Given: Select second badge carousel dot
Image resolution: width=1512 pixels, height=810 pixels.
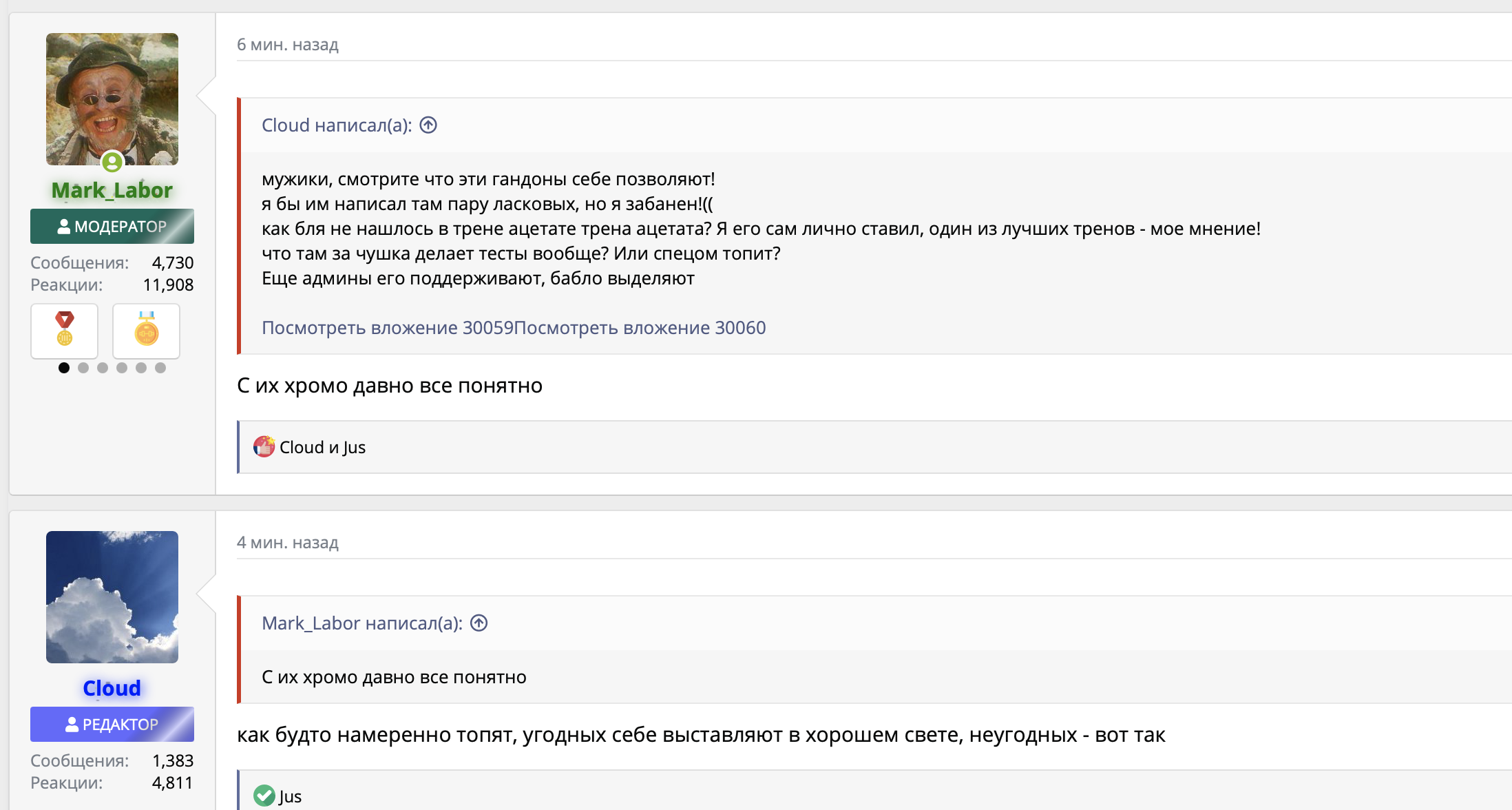Looking at the screenshot, I should click(83, 368).
